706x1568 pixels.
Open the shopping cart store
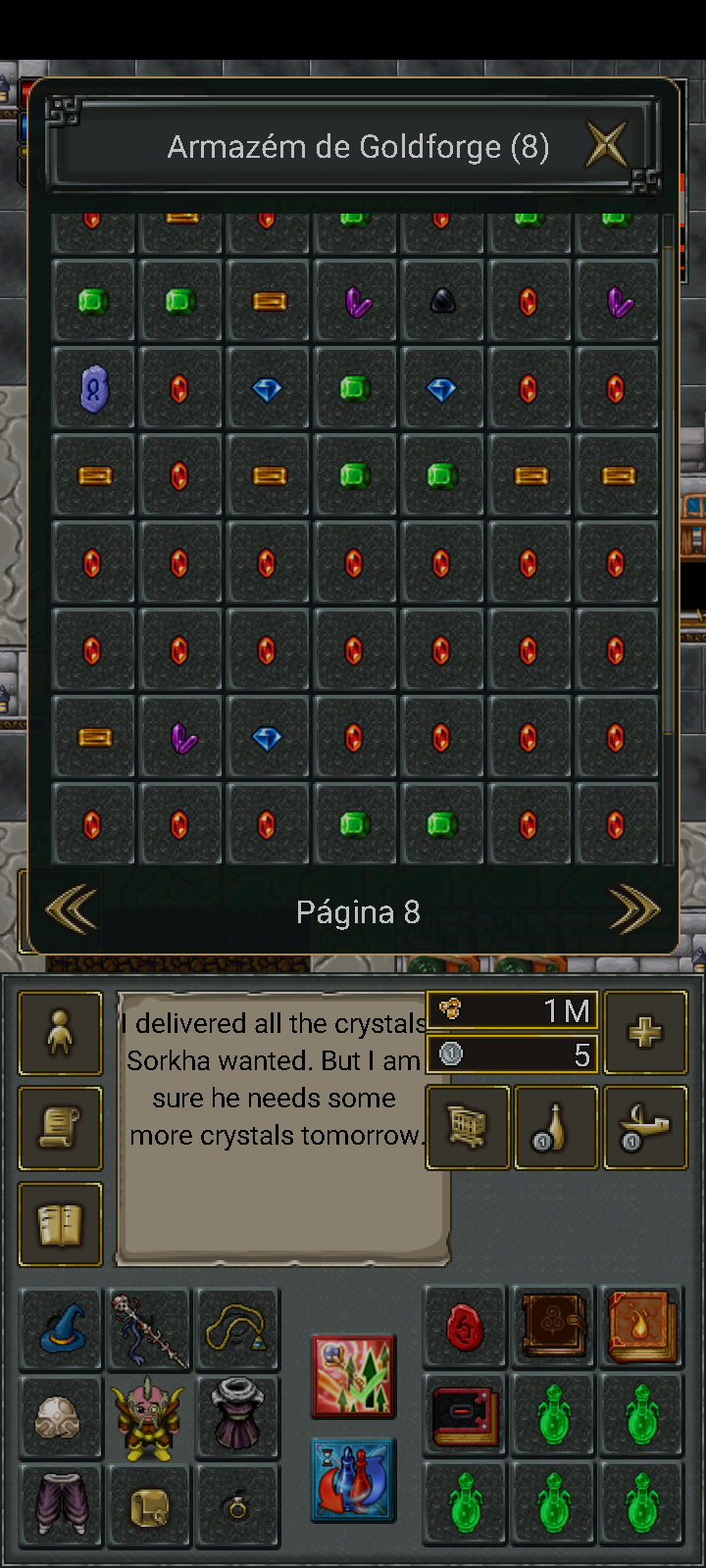pyautogui.click(x=468, y=1127)
